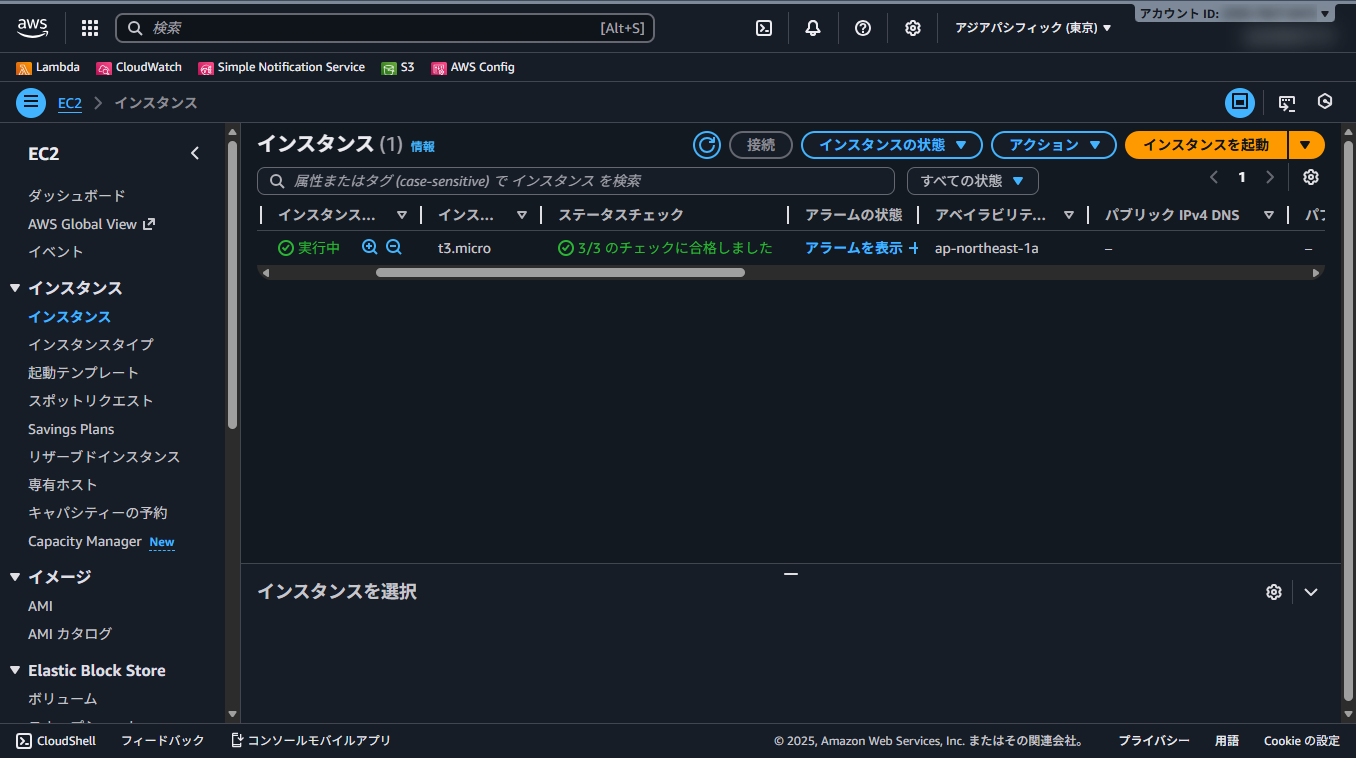This screenshot has width=1356, height=758.
Task: Launch a new instance with インスタンスを起動
Action: pos(1204,145)
